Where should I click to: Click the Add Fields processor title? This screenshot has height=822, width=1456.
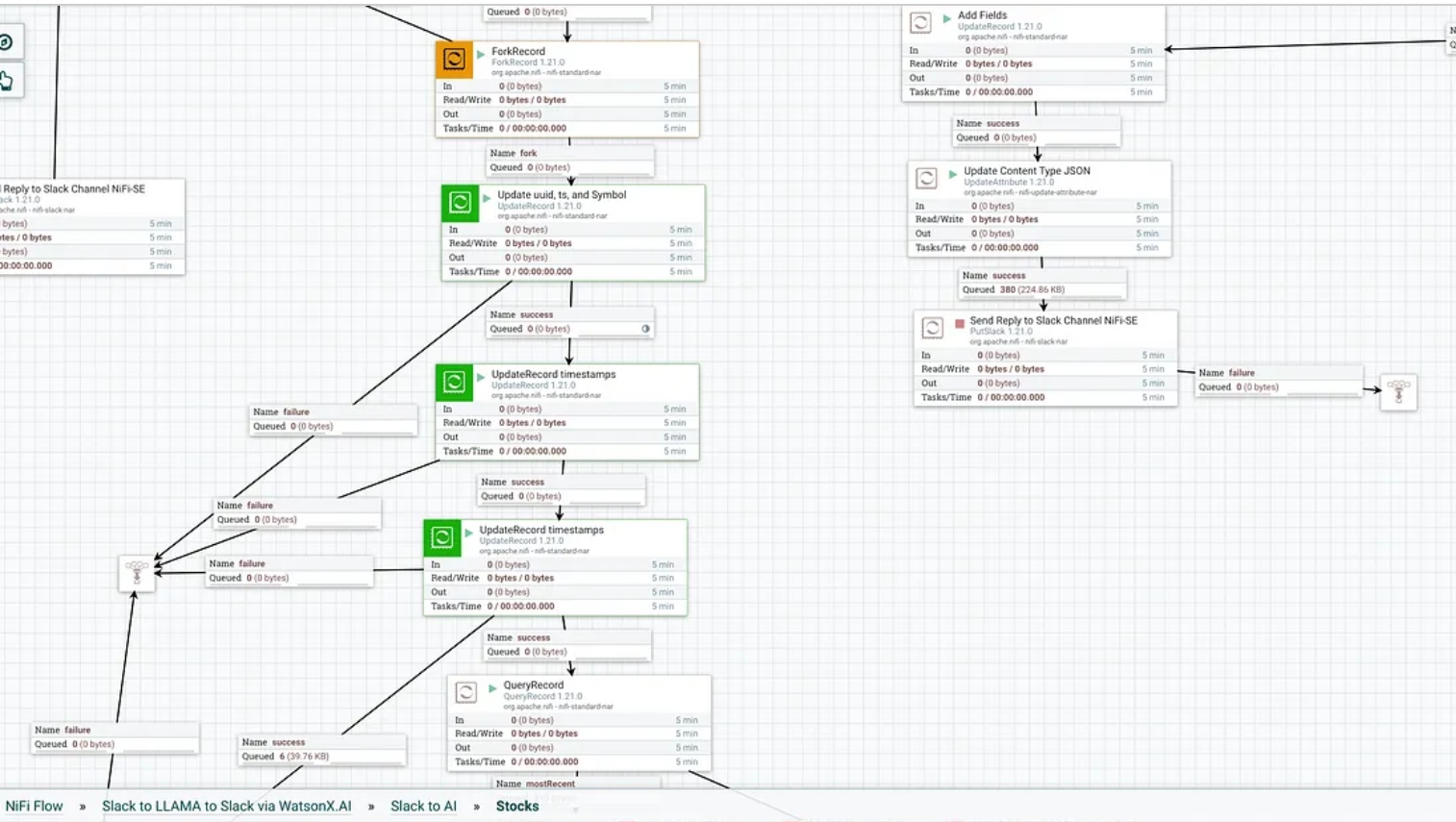(982, 15)
